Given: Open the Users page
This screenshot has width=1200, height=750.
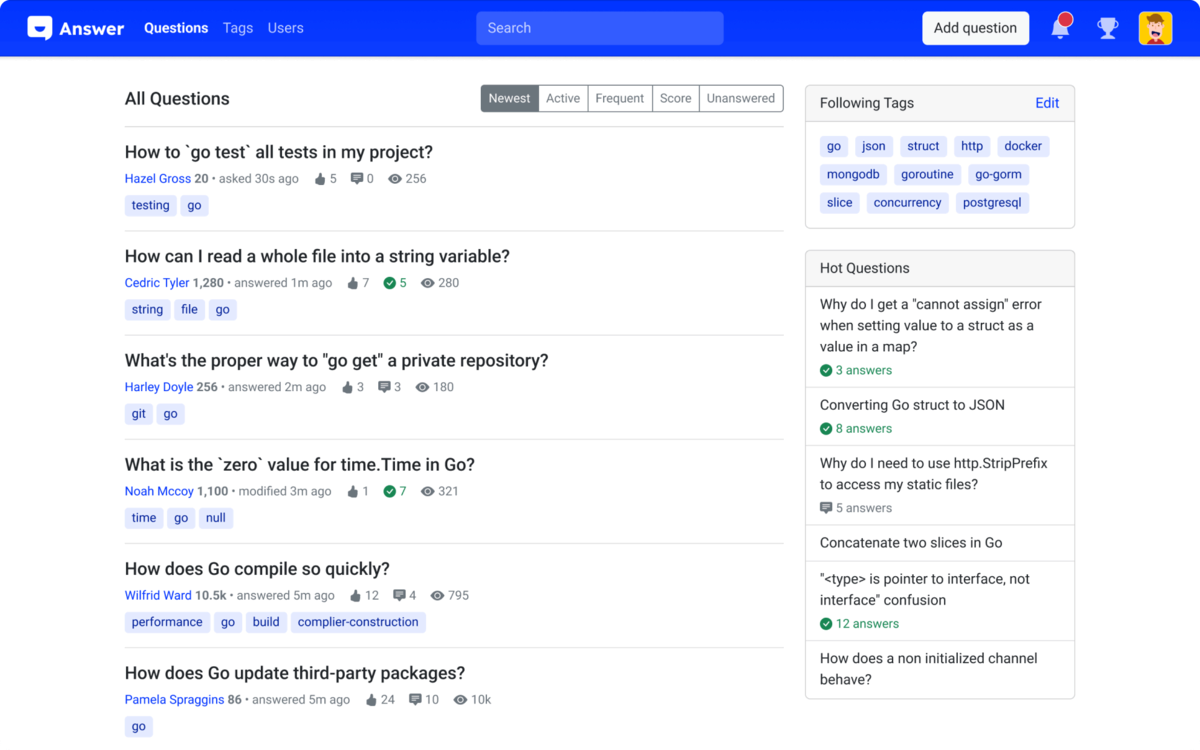Looking at the screenshot, I should pos(285,28).
